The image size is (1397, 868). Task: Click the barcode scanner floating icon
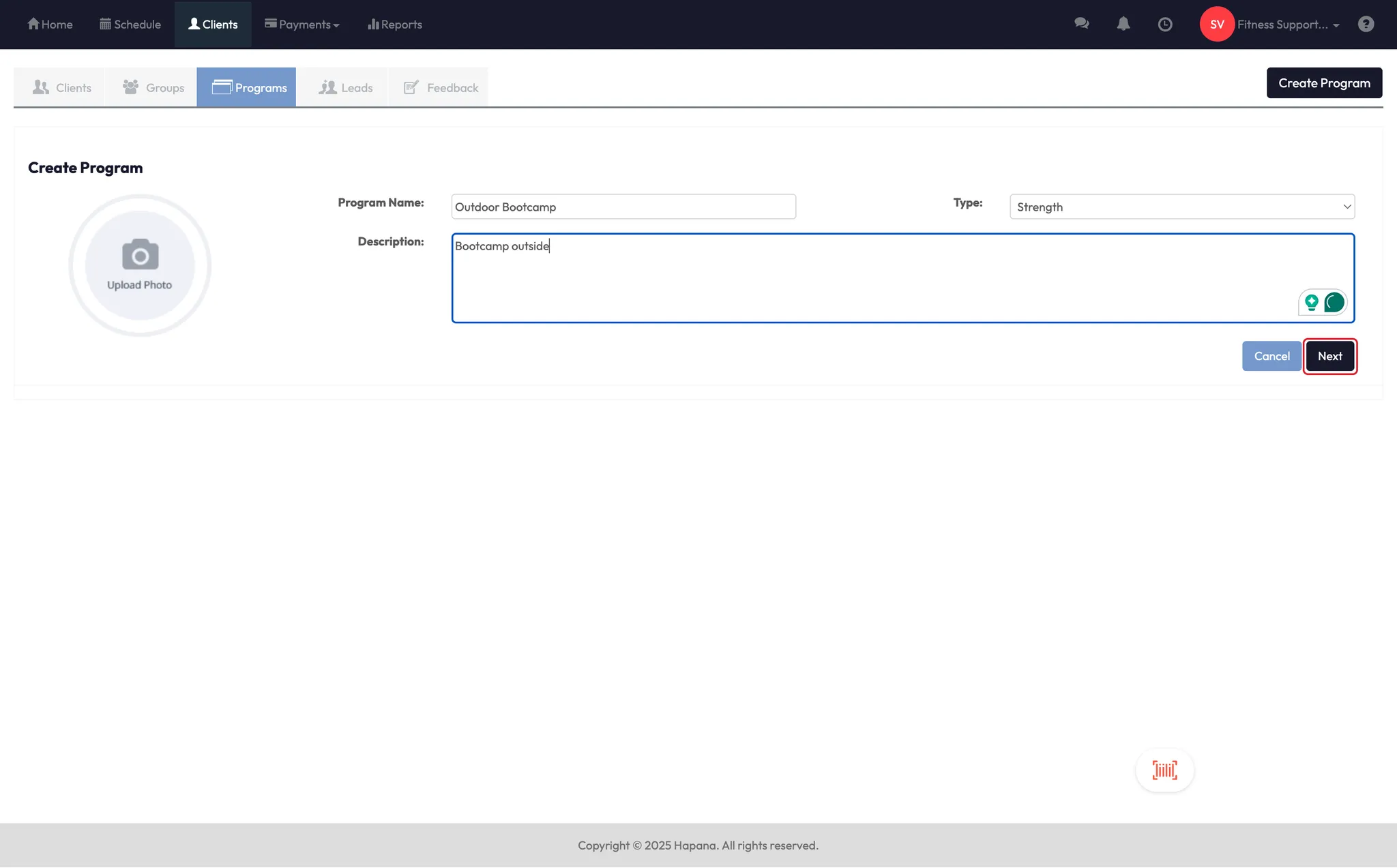coord(1164,770)
